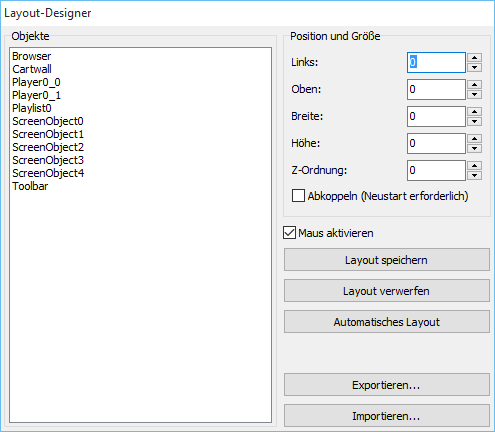
Task: Select Cartwall in the object list
Action: click(32, 69)
